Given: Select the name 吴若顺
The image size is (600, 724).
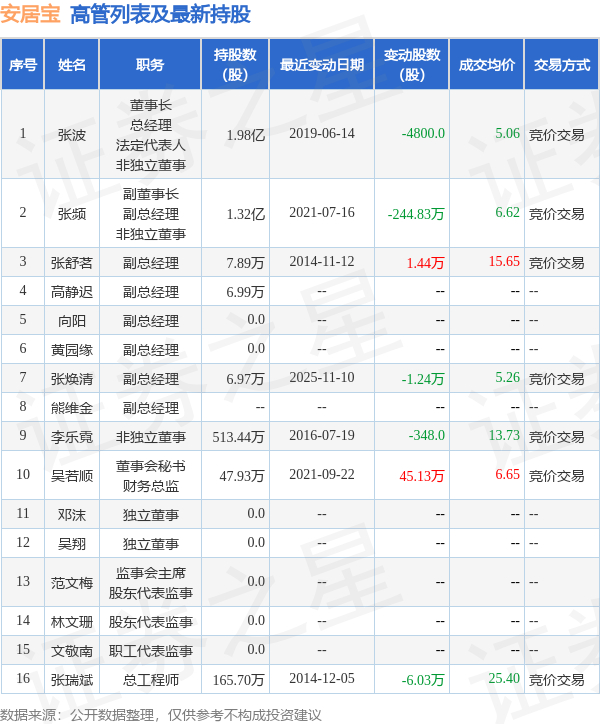Looking at the screenshot, I should tap(72, 476).
